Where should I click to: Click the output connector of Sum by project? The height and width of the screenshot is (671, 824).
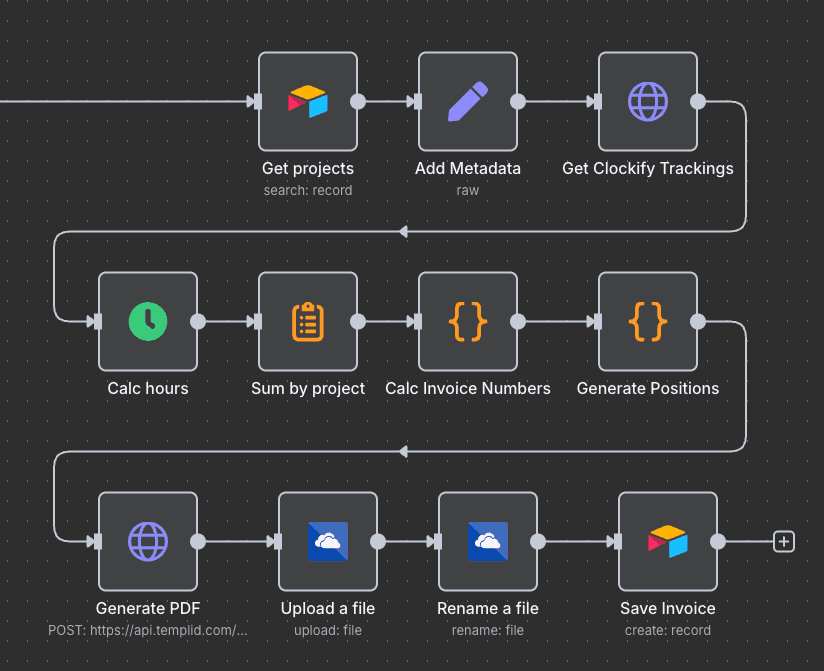tap(358, 322)
